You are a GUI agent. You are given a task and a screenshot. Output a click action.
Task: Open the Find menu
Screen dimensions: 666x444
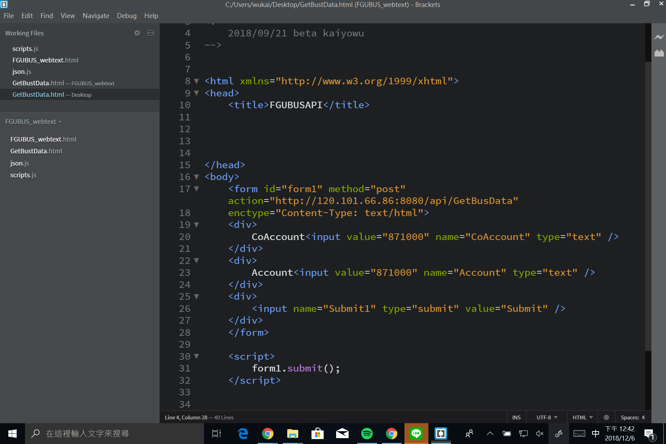click(47, 16)
